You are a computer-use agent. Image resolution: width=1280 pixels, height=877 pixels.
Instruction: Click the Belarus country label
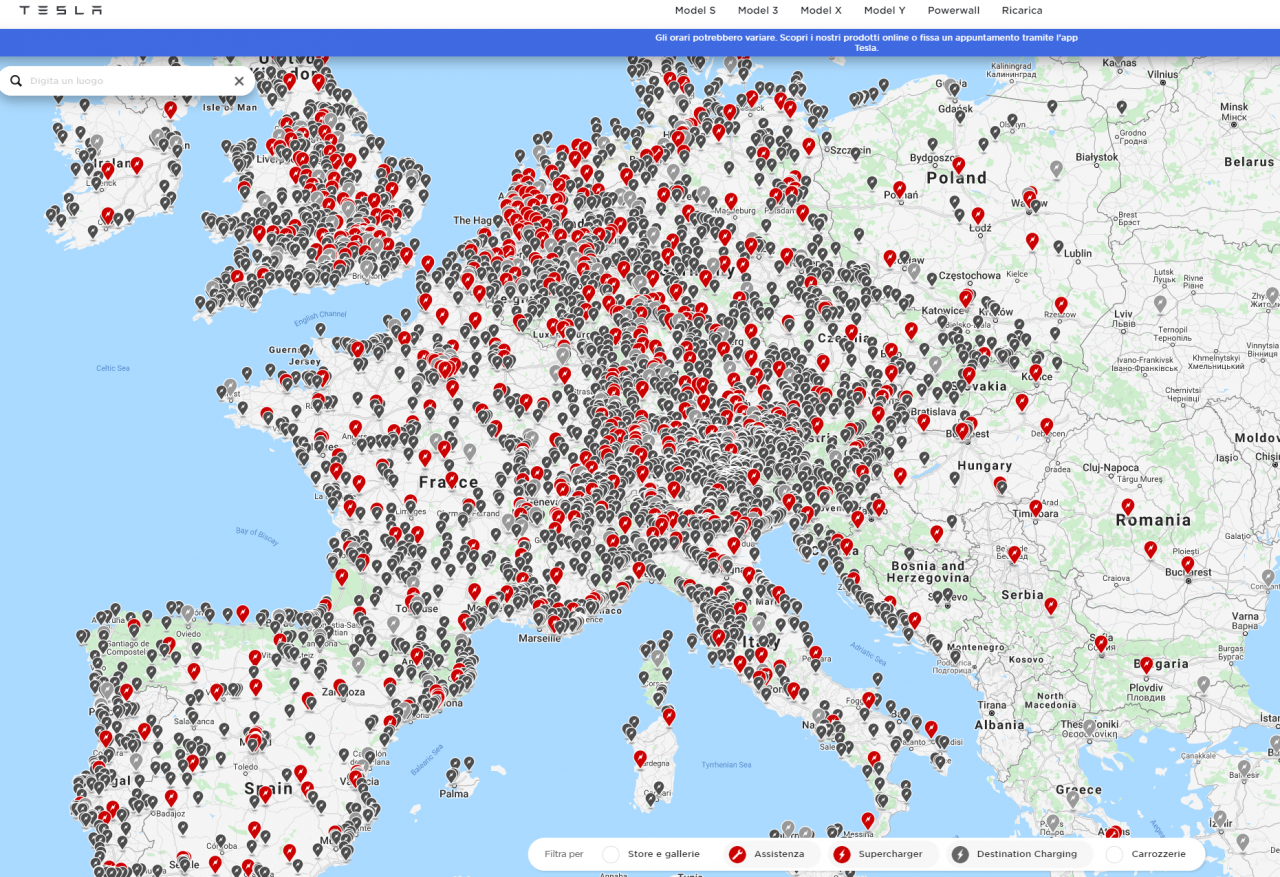pos(1250,162)
